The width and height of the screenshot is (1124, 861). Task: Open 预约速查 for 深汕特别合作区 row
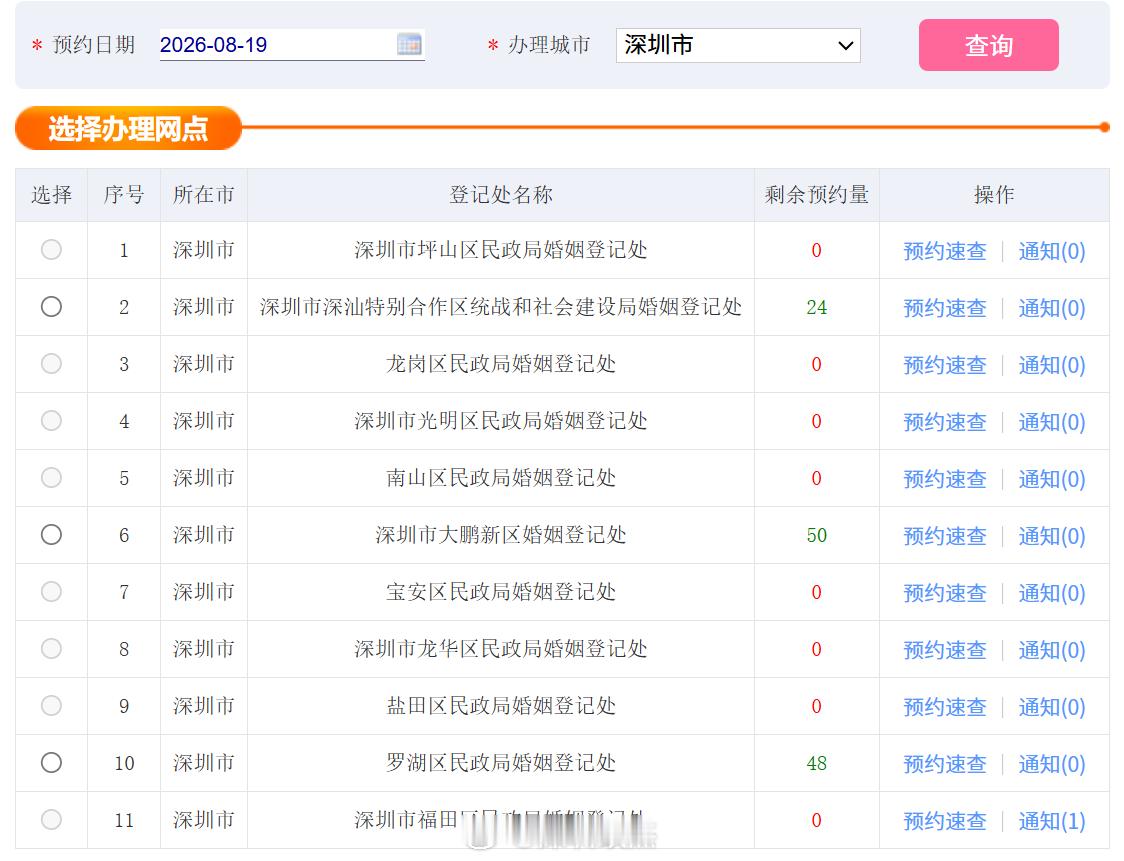pyautogui.click(x=945, y=308)
